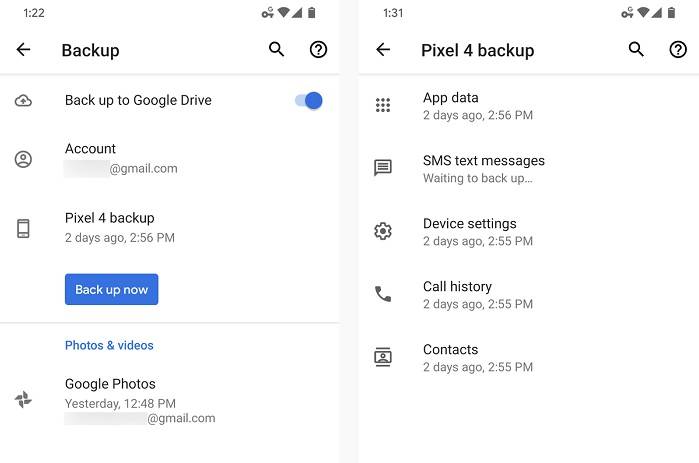
Task: Select 'Yesterday, 12:48 PM' timestamp
Action: (x=120, y=403)
